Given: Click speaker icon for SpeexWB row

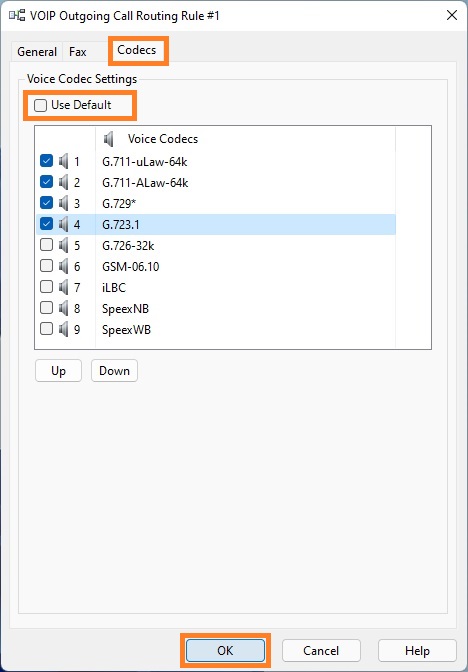Looking at the screenshot, I should [63, 329].
